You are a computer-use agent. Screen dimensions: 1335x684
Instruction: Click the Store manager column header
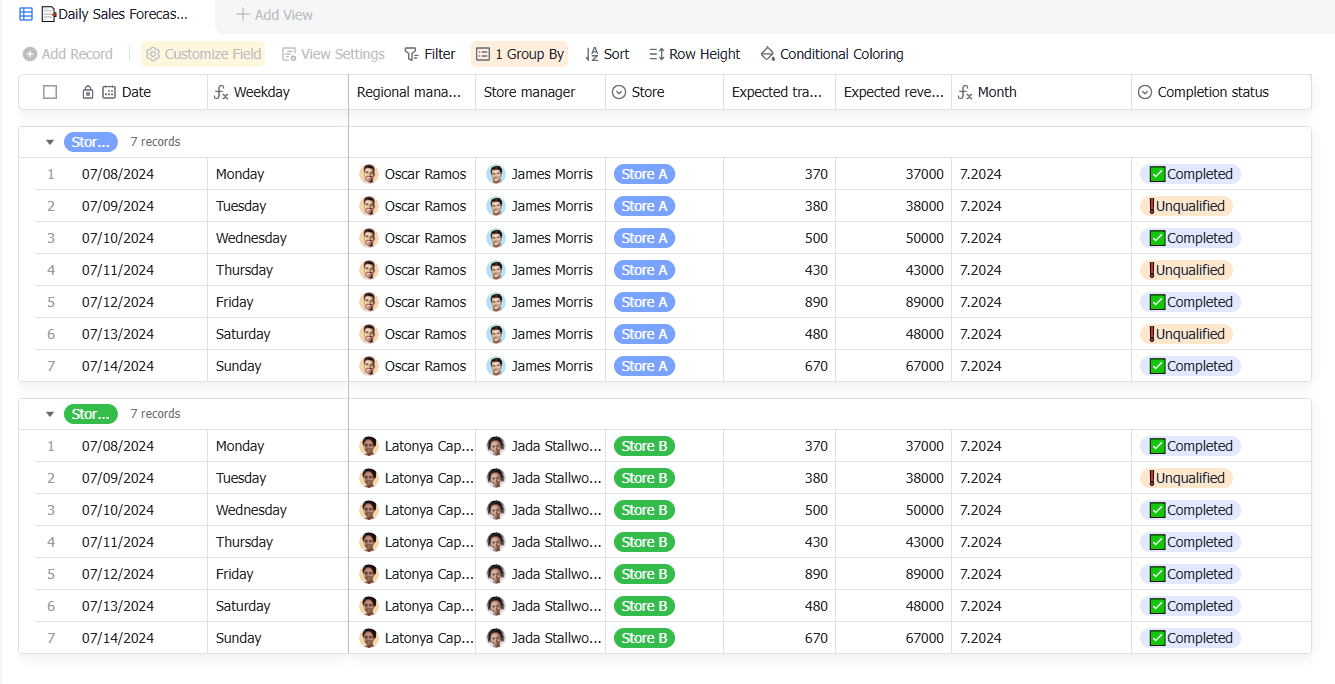[x=540, y=92]
